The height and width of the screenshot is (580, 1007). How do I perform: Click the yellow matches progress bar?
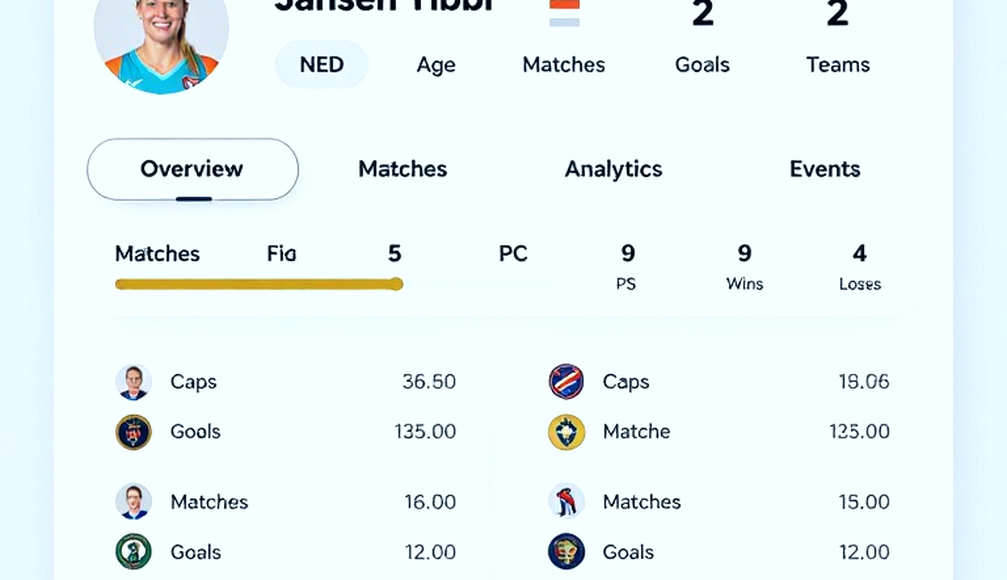[x=259, y=284]
